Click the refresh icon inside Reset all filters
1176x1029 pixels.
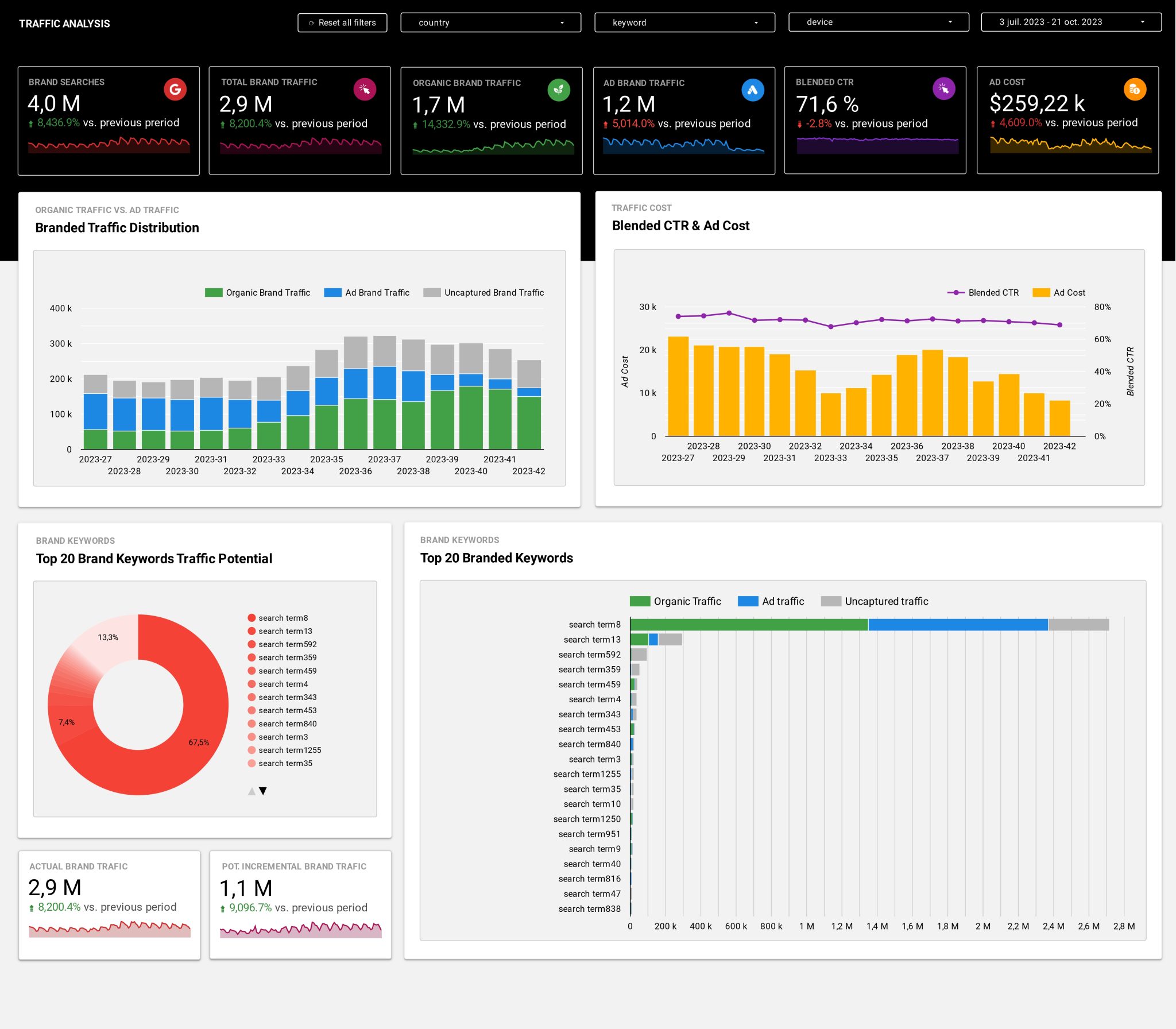[311, 23]
